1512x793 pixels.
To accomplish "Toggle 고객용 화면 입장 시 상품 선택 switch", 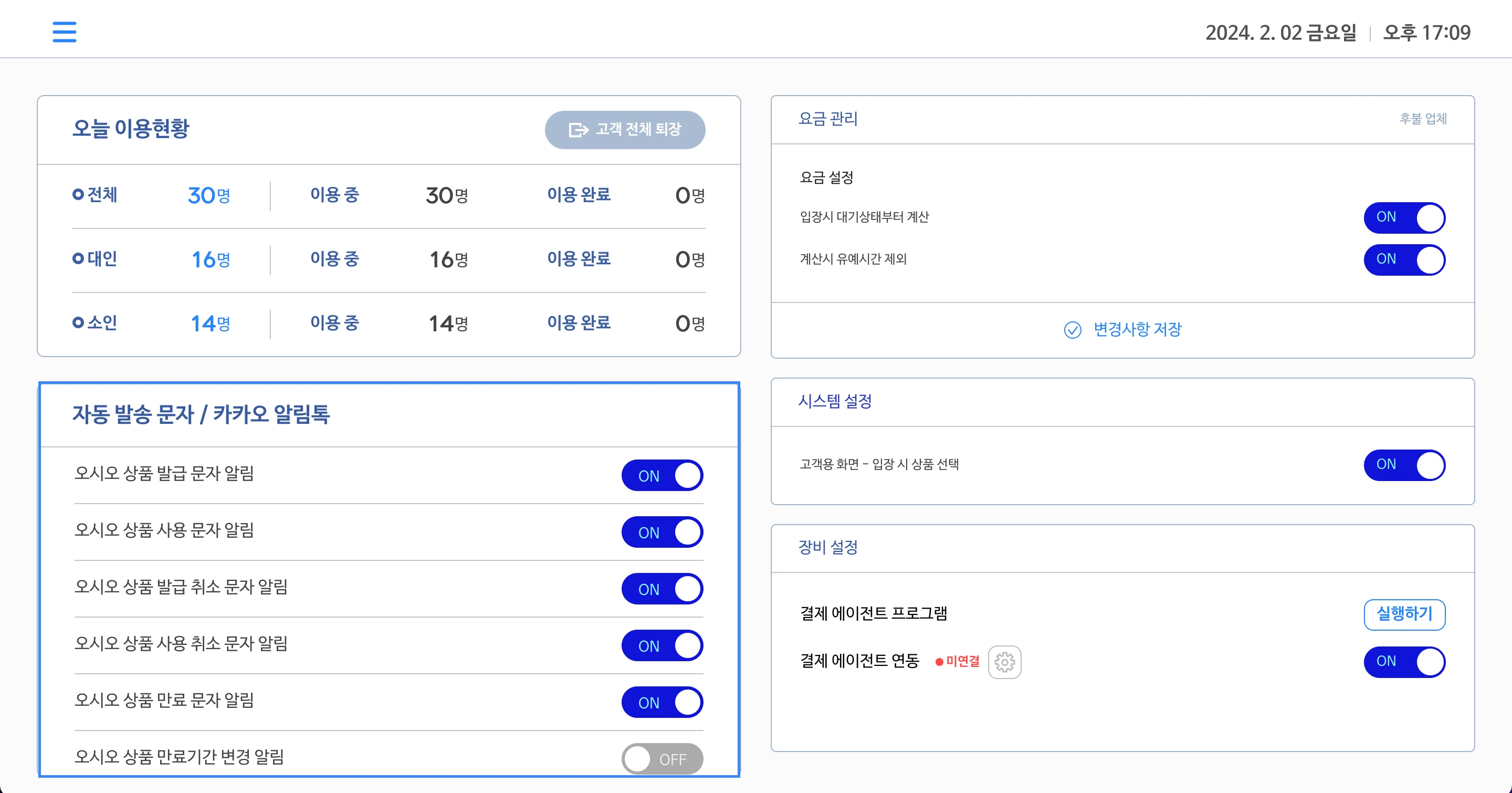I will point(1404,465).
